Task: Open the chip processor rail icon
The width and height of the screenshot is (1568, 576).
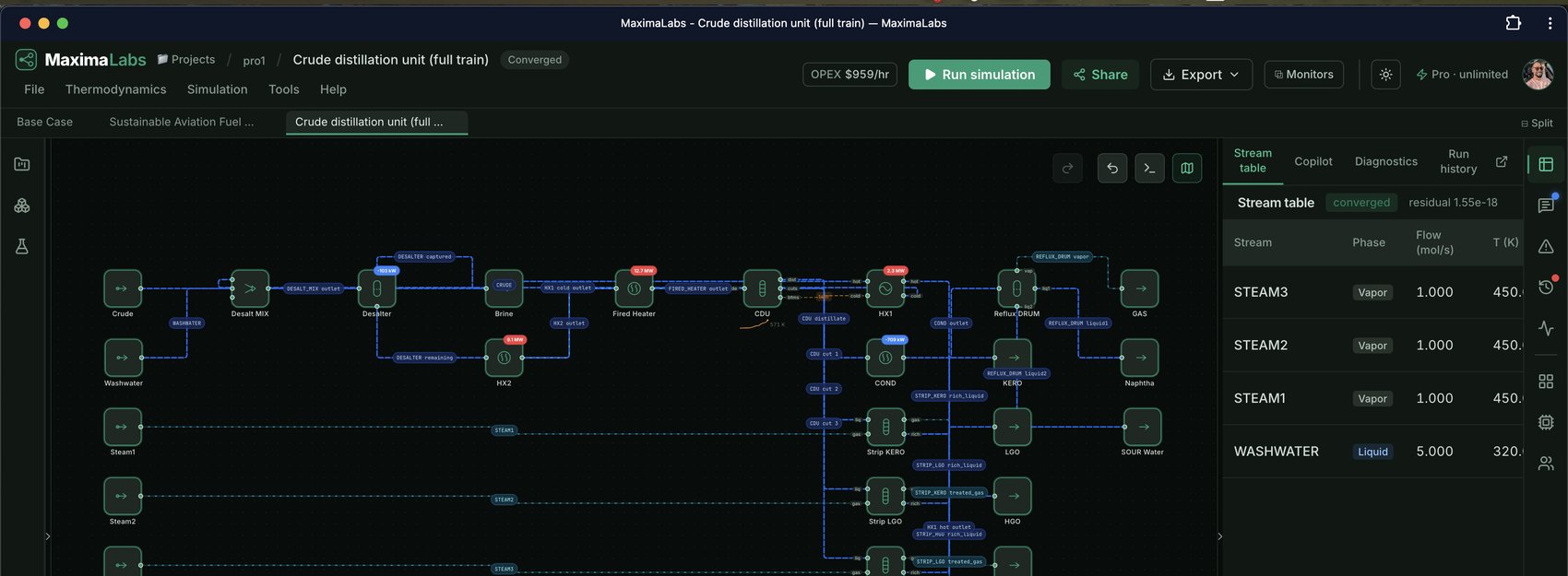Action: point(1546,422)
